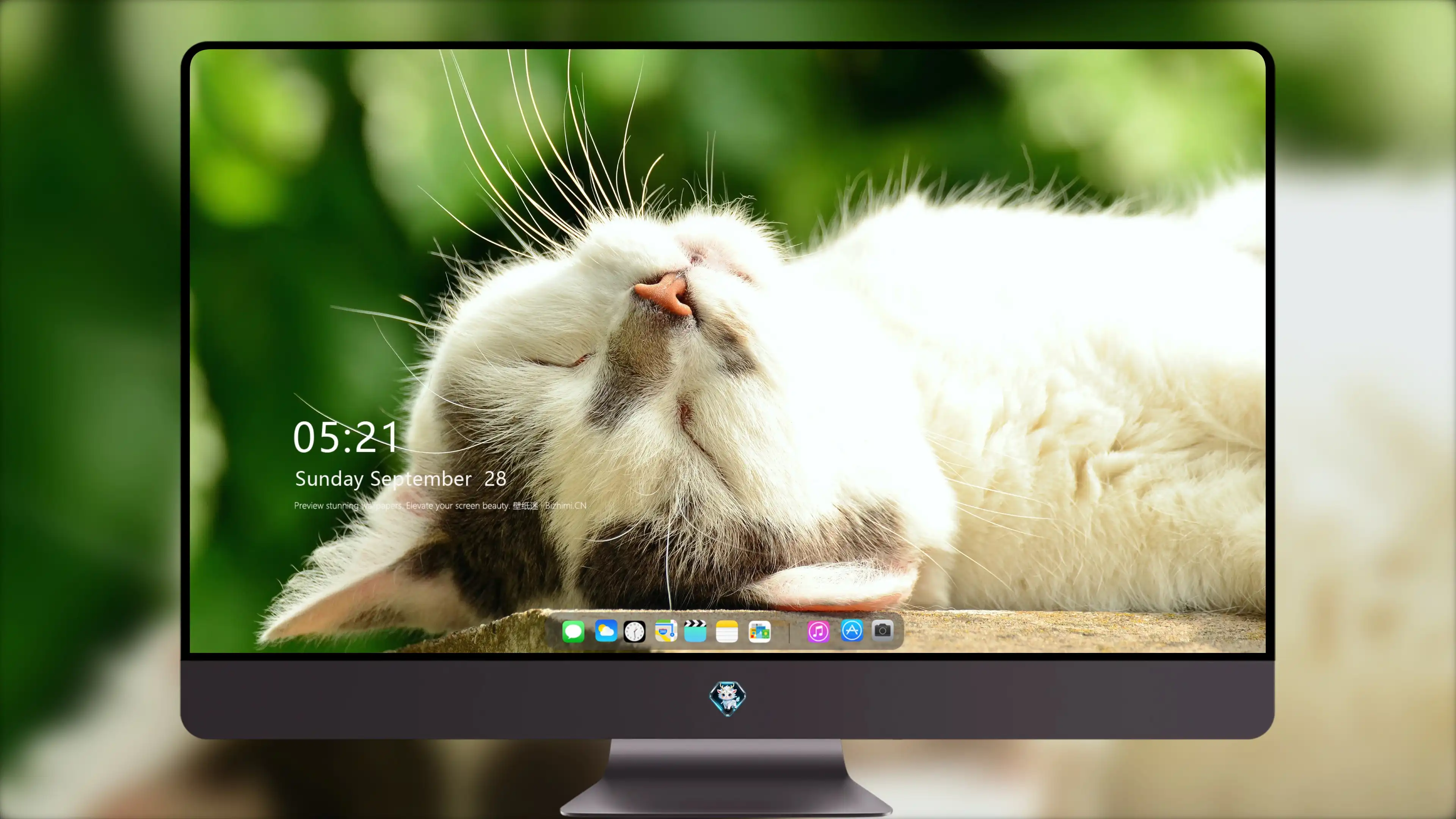1456x819 pixels.
Task: Launch the clapperboard Videos app
Action: (695, 631)
